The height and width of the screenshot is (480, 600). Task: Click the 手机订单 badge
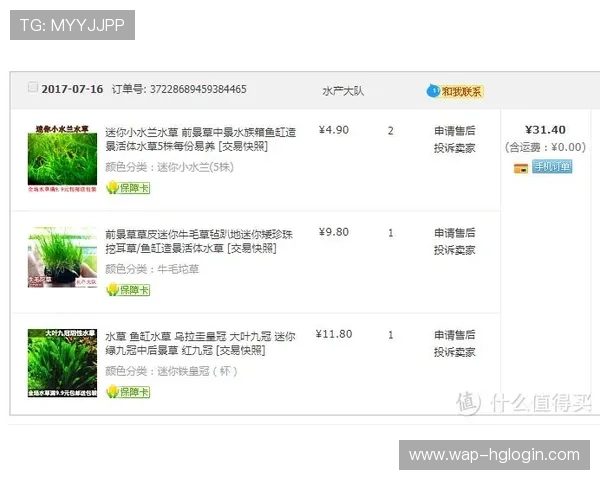point(552,167)
